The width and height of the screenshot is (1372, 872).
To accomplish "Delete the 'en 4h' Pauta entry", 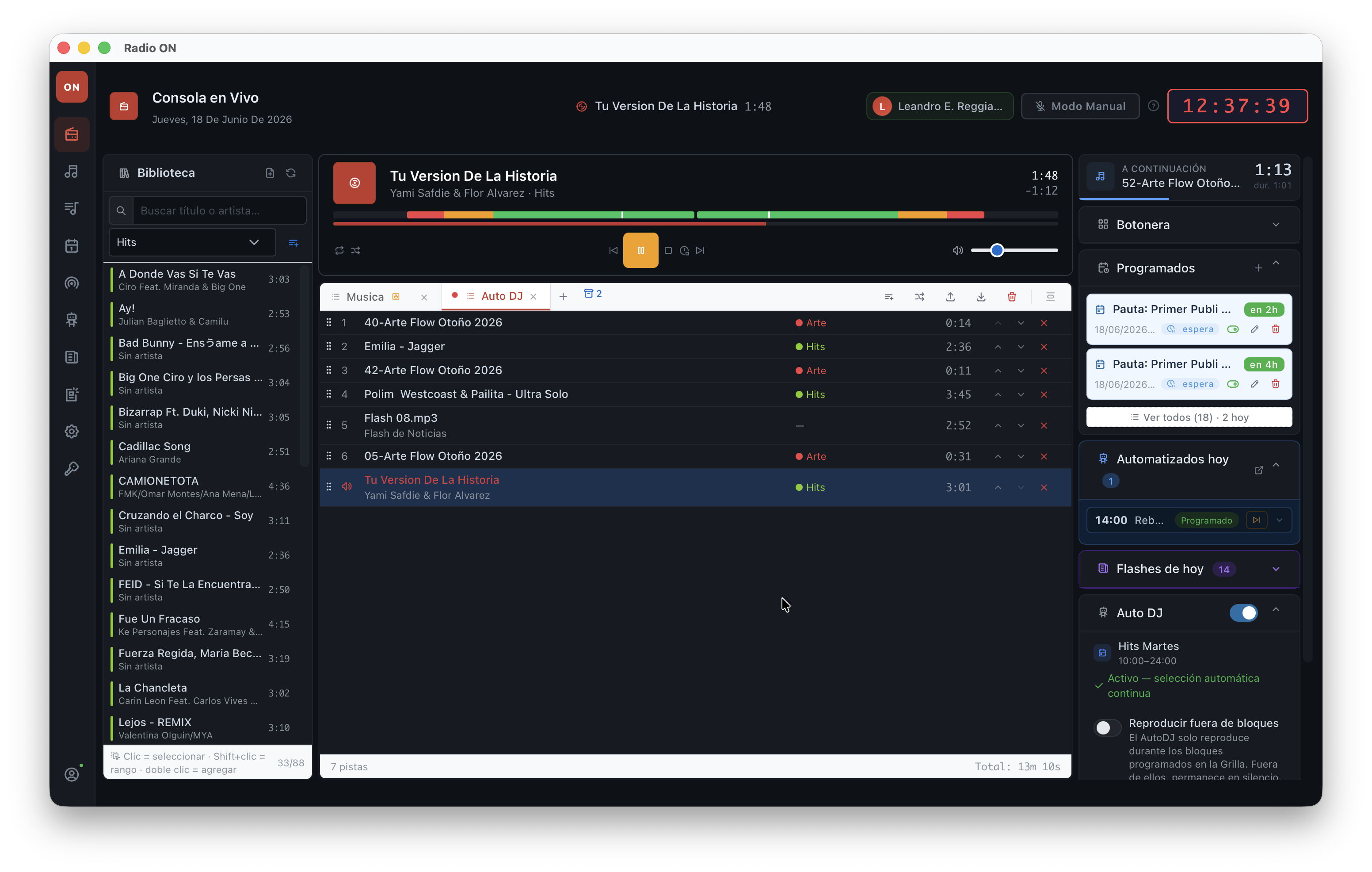I will (x=1276, y=384).
